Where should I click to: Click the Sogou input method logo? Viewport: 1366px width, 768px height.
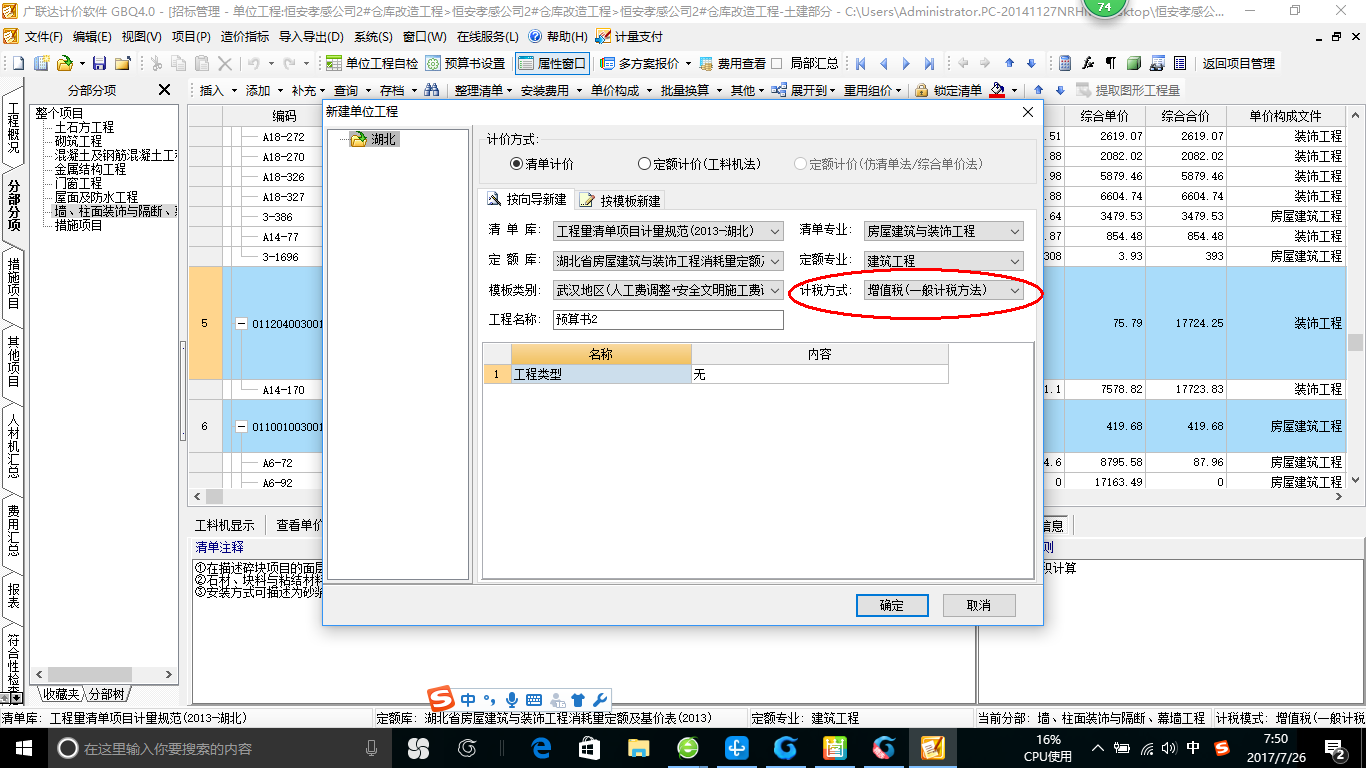point(441,699)
